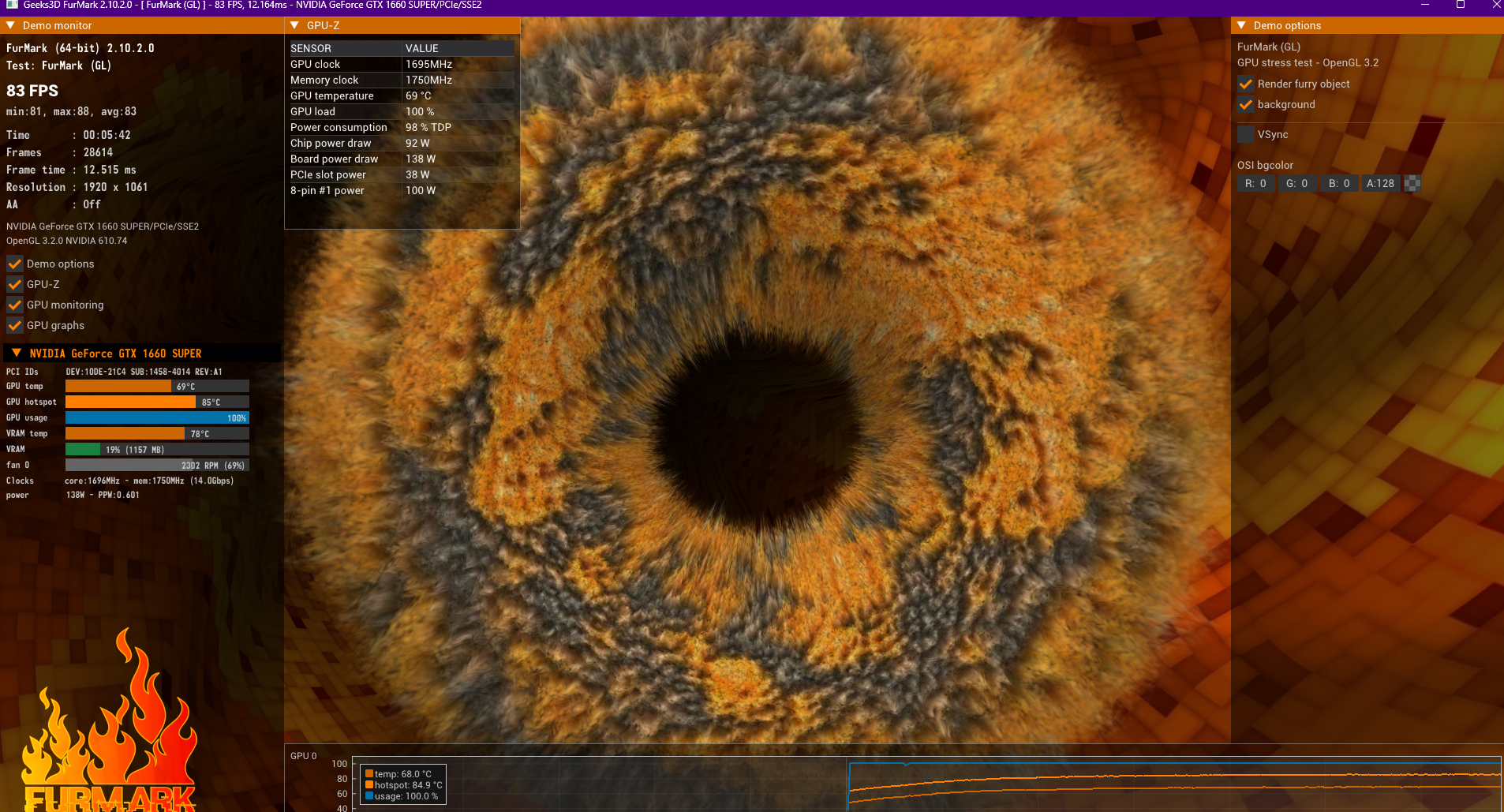Click the GPU usage 100% bar
This screenshot has height=812, width=1504.
157,417
